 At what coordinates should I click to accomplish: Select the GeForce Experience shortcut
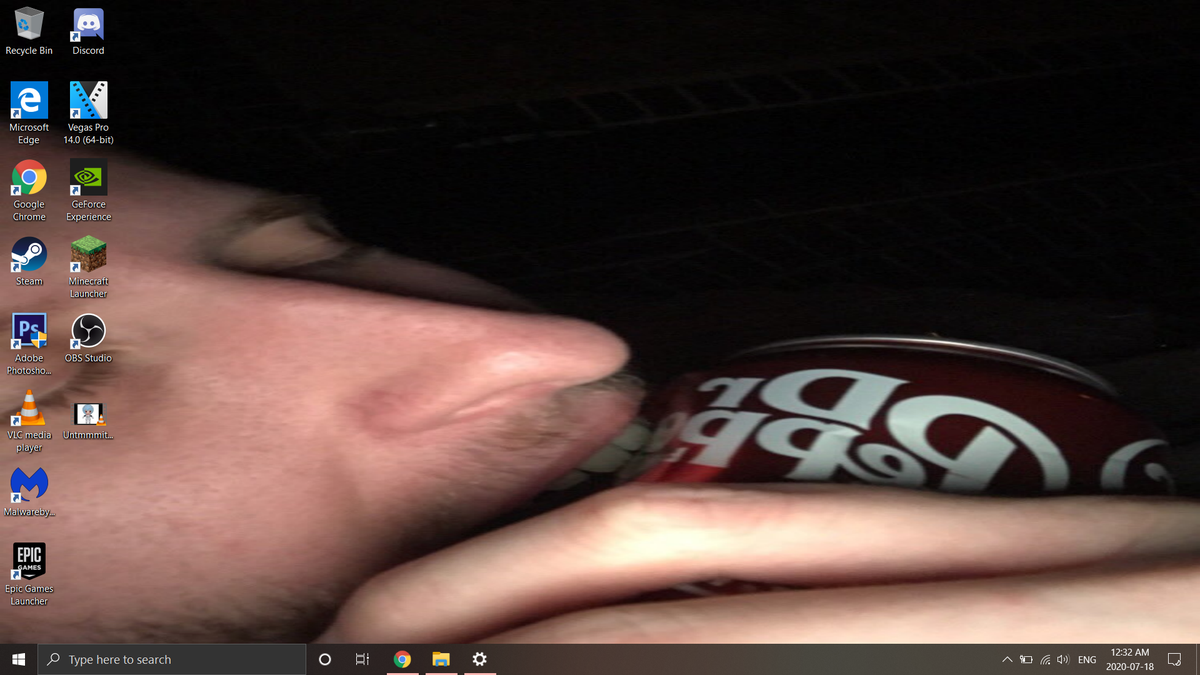point(88,190)
